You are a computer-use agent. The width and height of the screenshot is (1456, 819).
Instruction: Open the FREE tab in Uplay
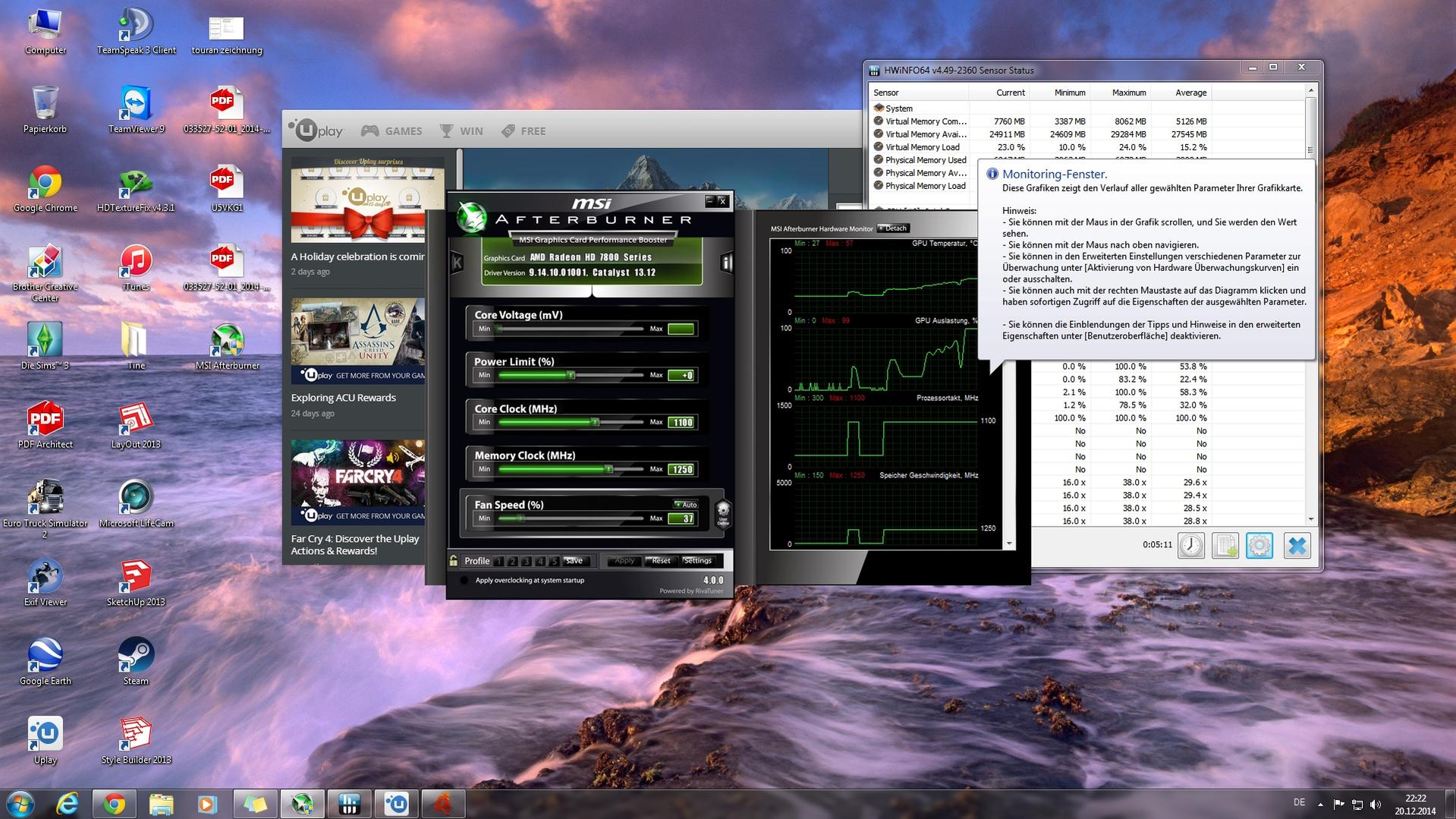tap(524, 131)
